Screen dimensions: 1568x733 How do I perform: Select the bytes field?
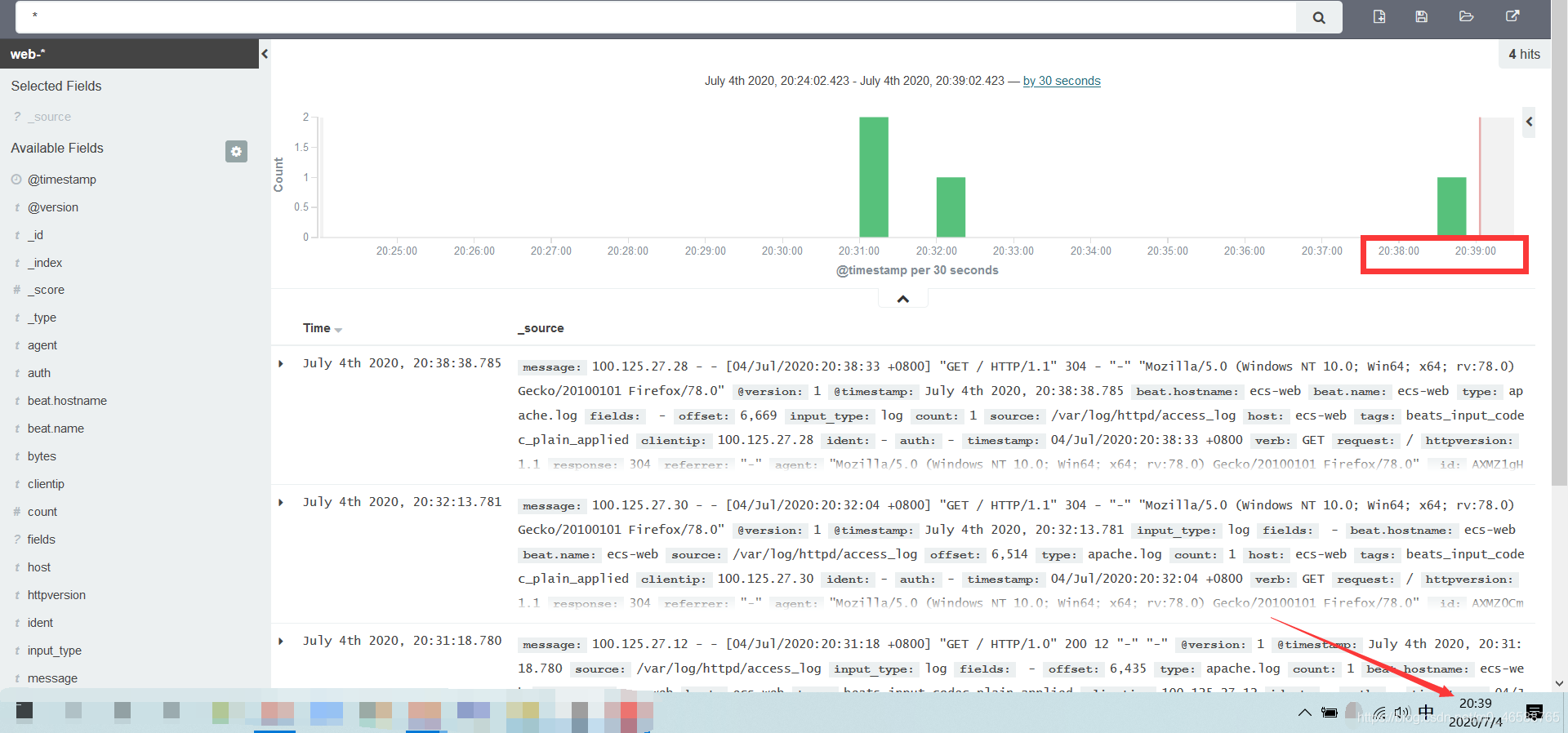click(42, 456)
